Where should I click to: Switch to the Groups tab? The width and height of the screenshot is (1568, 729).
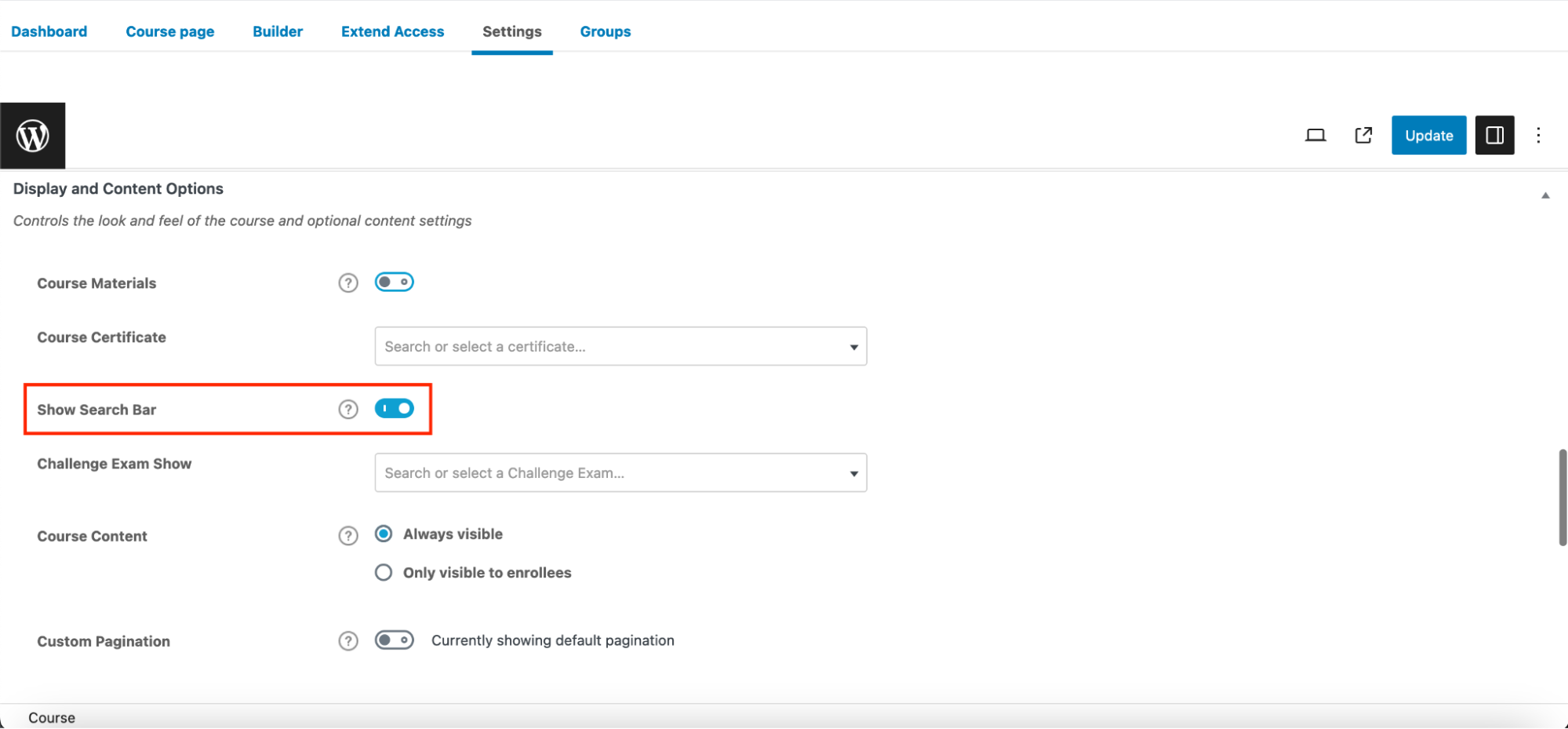point(606,31)
